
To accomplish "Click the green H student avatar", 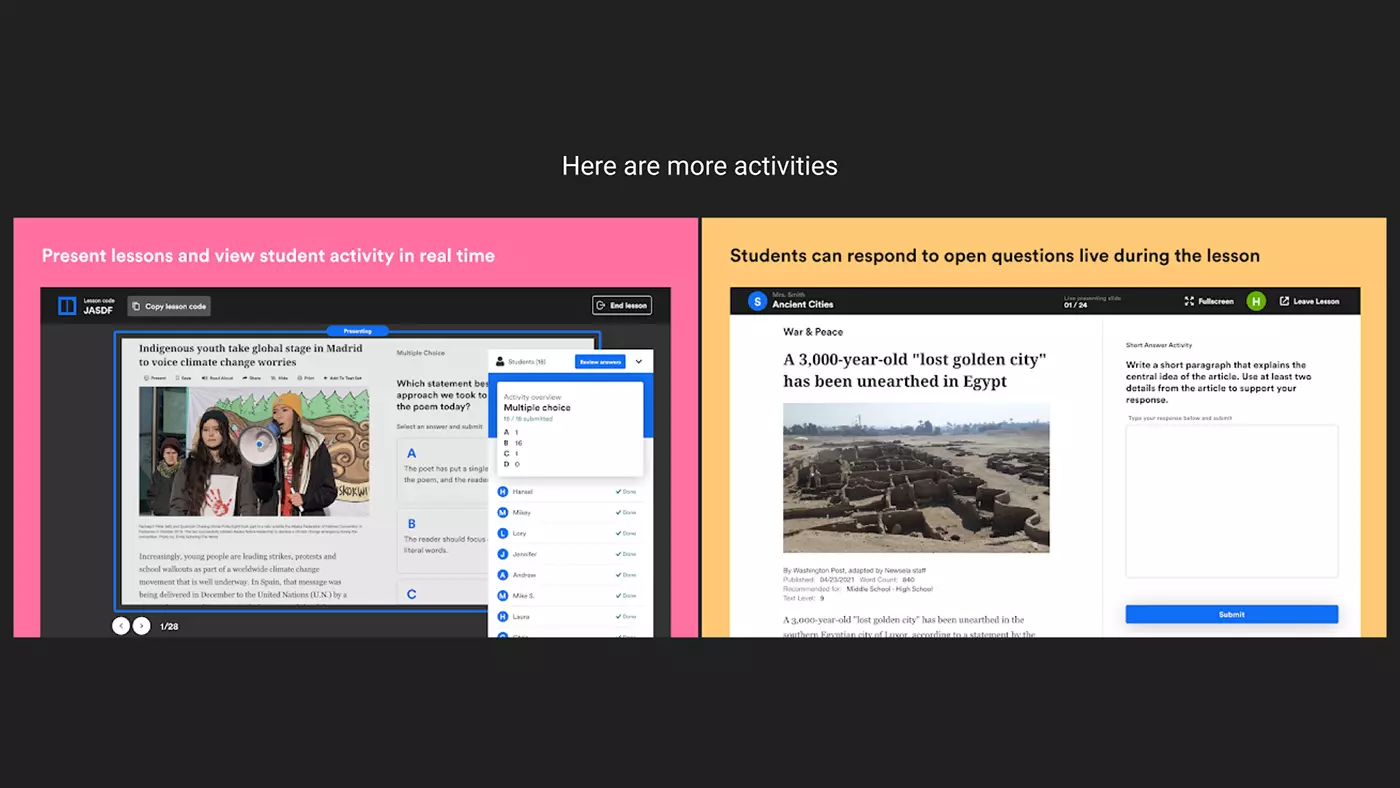I will [1256, 301].
